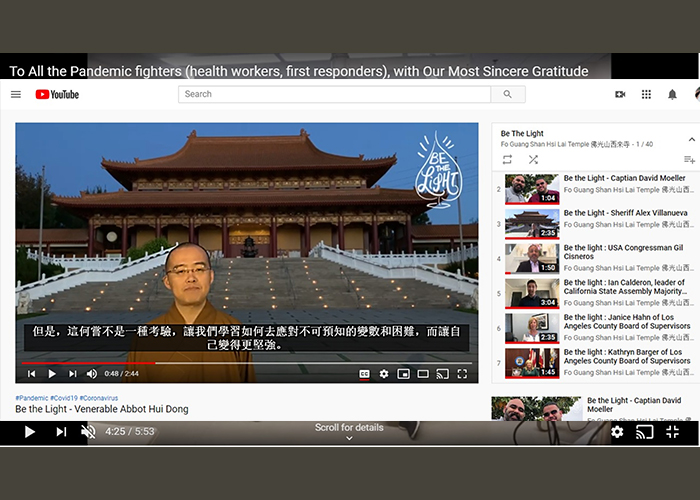Play the inner Hui Dong video
Viewport: 700px width, 500px height.
[x=52, y=374]
